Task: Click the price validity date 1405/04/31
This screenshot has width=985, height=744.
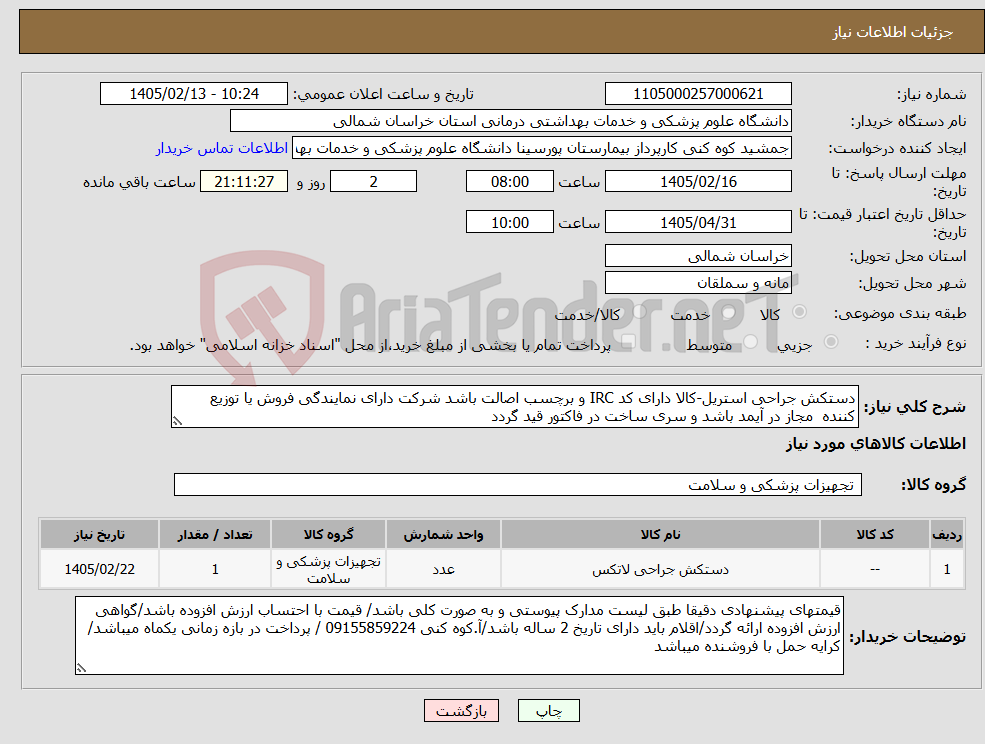Action: [698, 222]
